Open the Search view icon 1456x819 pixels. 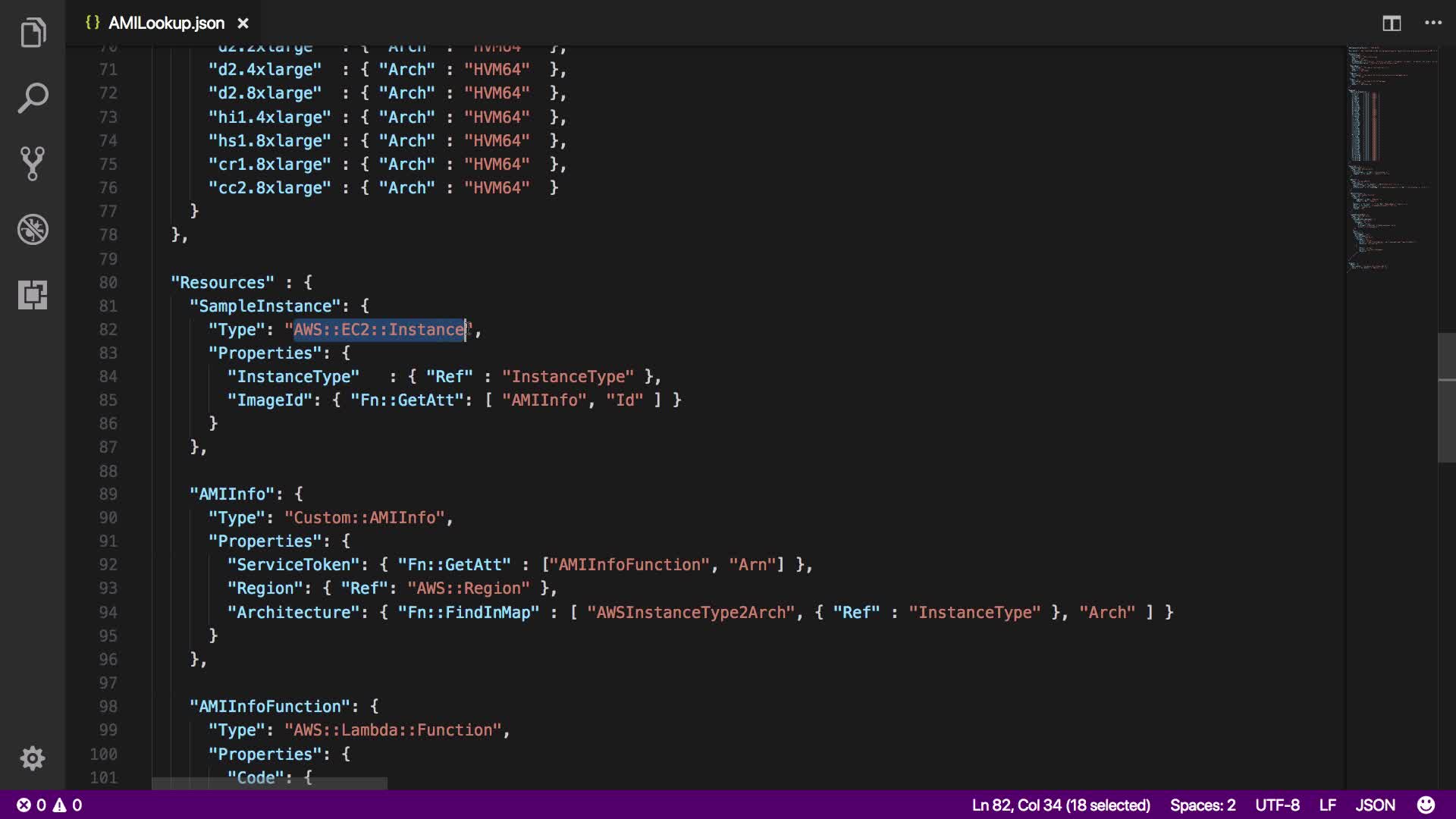pos(33,99)
